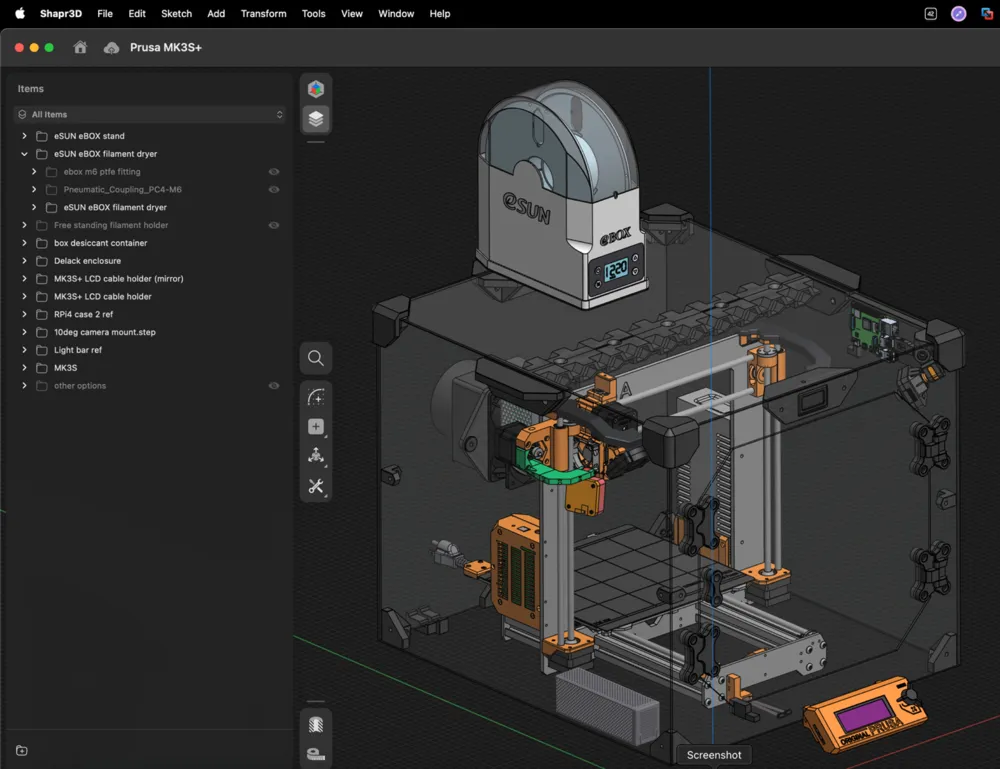Expand the 10deg camera mount.step folder
The height and width of the screenshot is (769, 1000).
coord(24,332)
